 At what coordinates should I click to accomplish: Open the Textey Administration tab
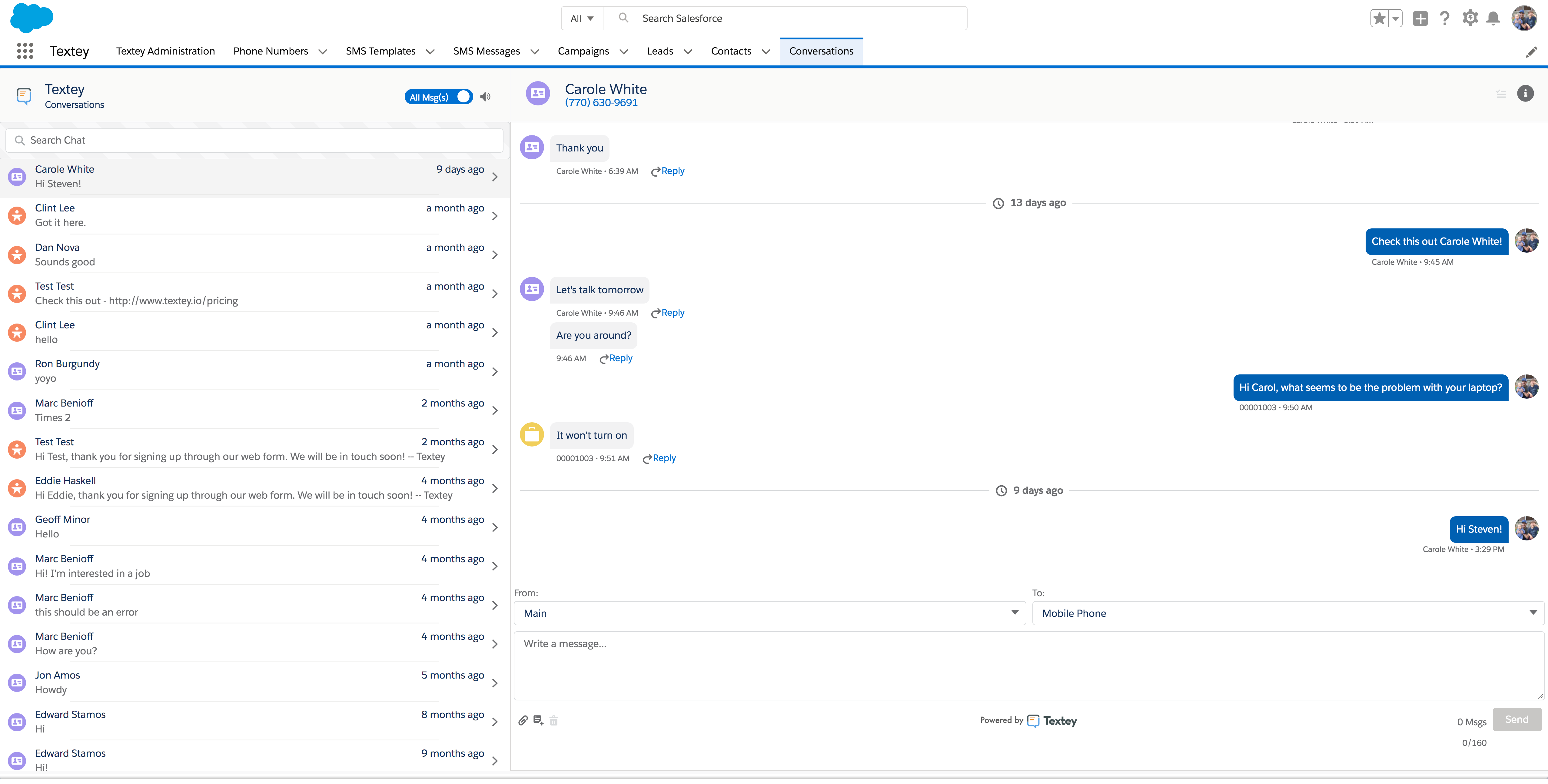tap(165, 51)
